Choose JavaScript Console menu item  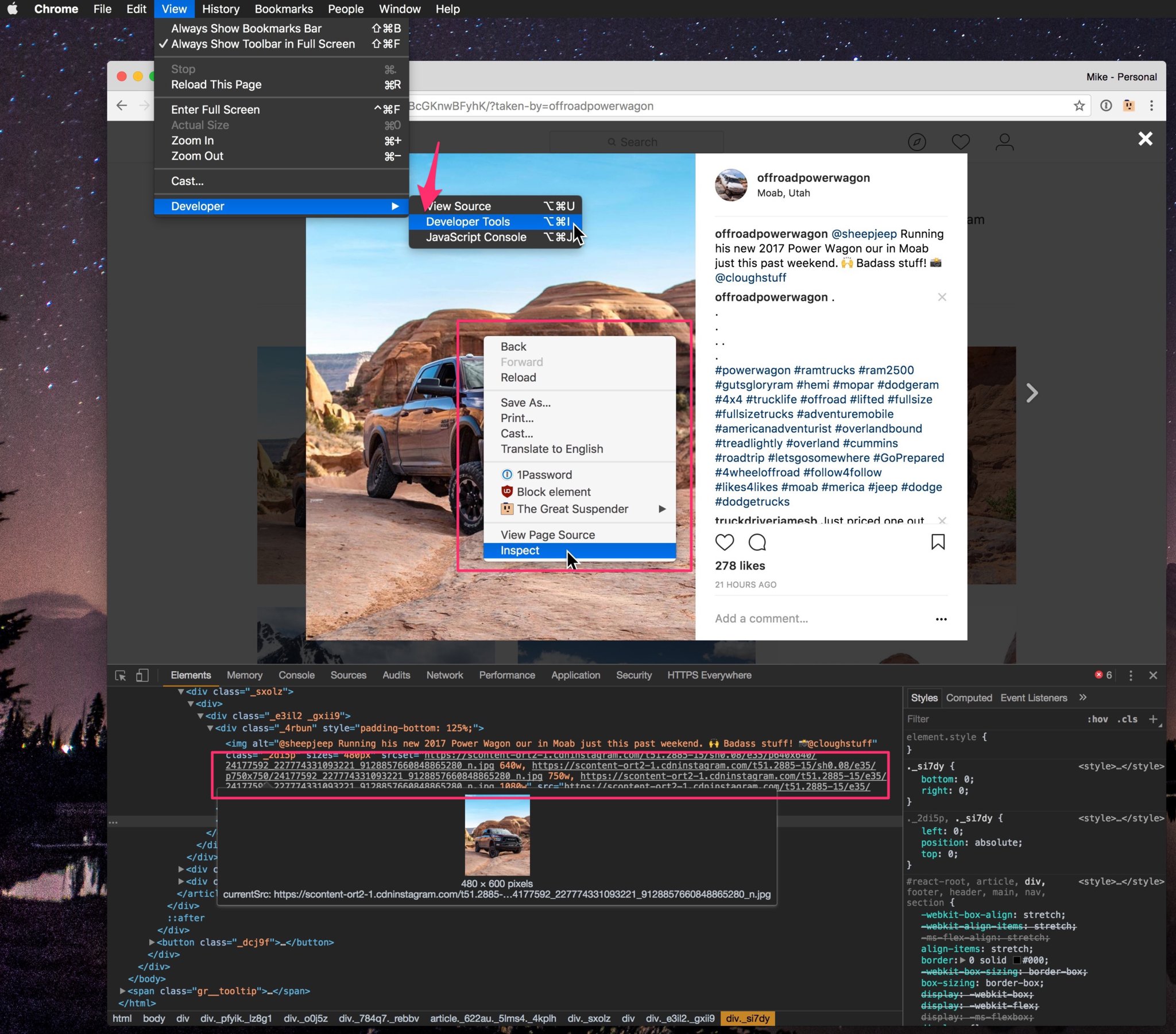click(x=496, y=237)
